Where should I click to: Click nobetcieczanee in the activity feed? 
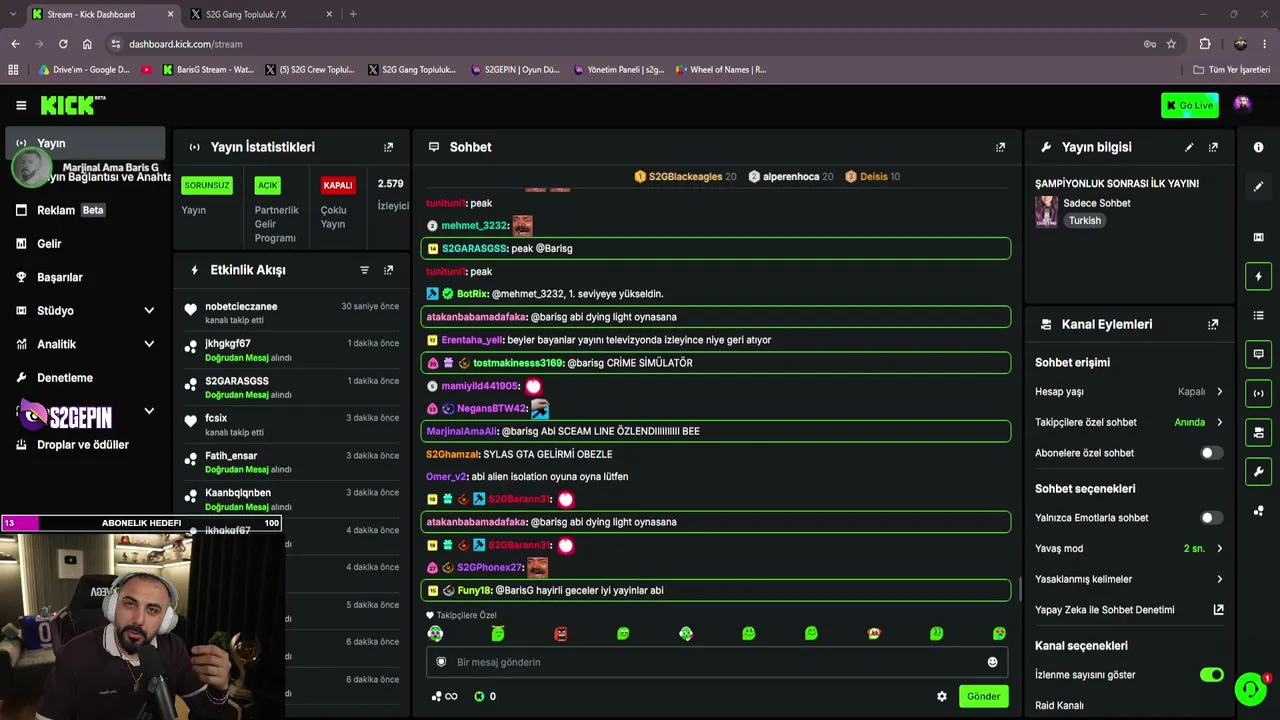(x=241, y=307)
